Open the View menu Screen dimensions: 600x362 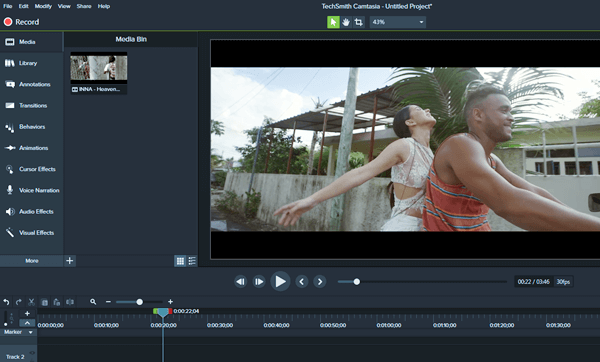click(64, 6)
